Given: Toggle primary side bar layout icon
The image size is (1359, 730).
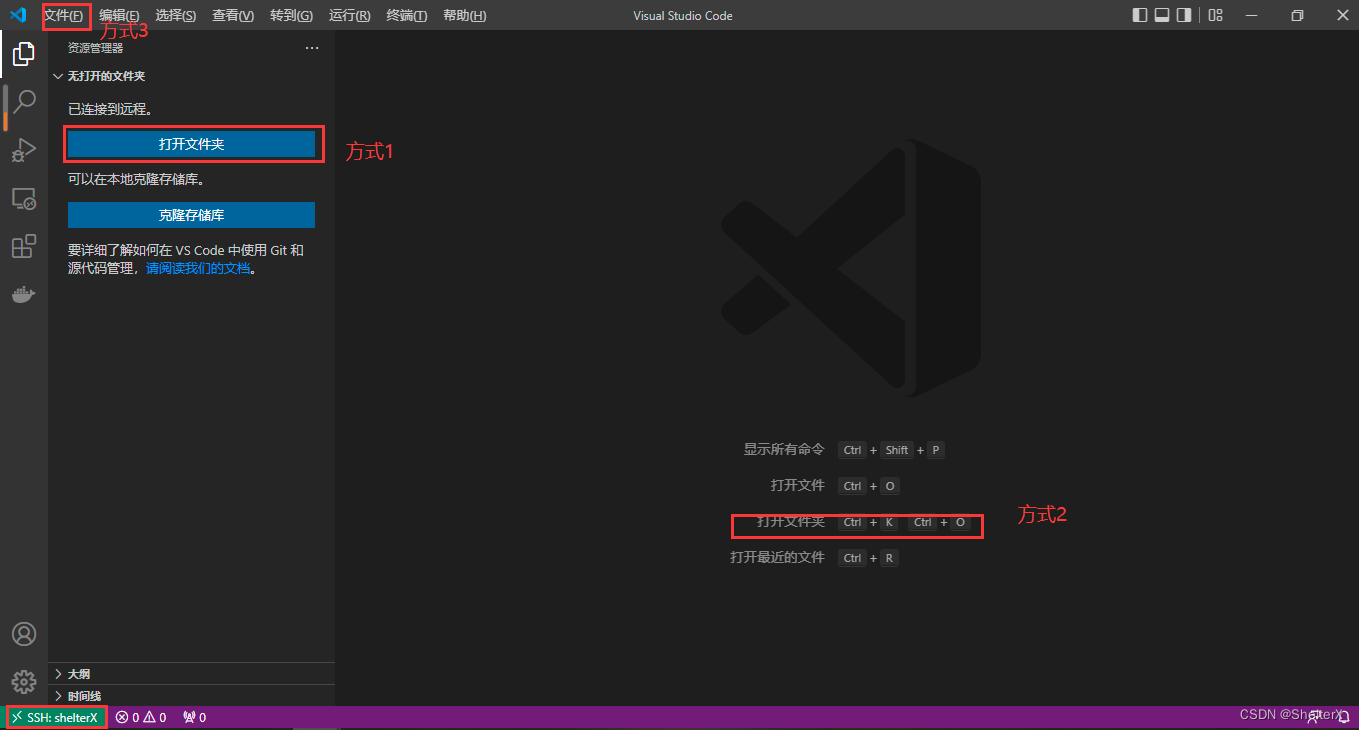Looking at the screenshot, I should [x=1140, y=15].
